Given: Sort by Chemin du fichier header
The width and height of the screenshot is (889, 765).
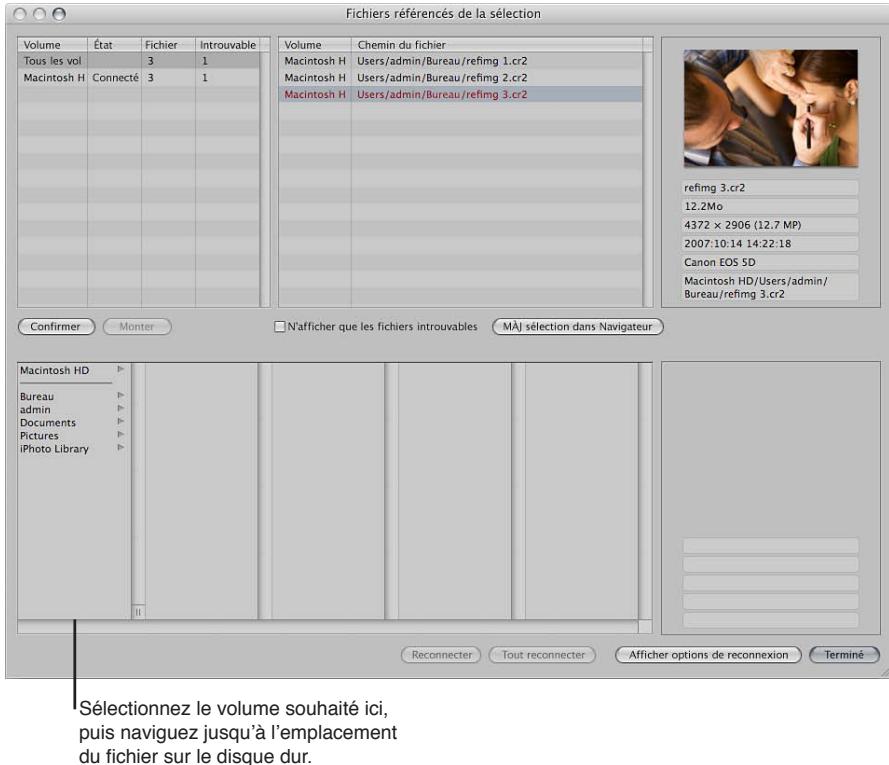Looking at the screenshot, I should (x=497, y=45).
